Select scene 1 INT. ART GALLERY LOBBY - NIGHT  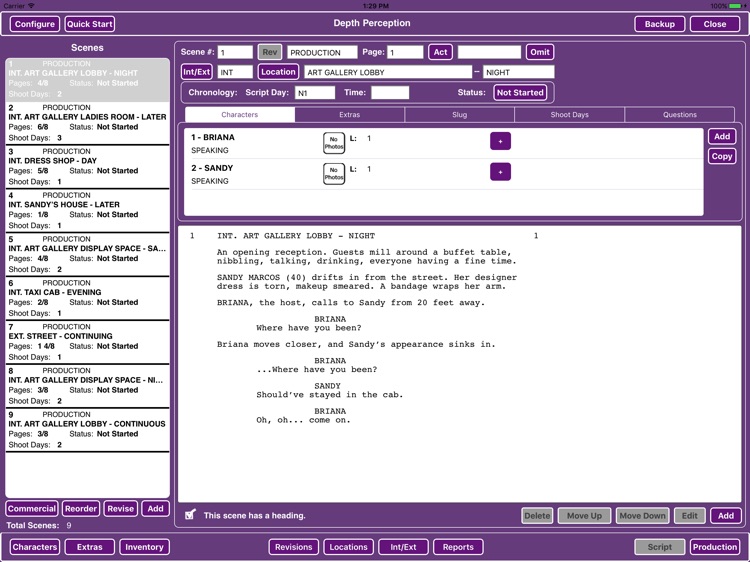point(88,79)
